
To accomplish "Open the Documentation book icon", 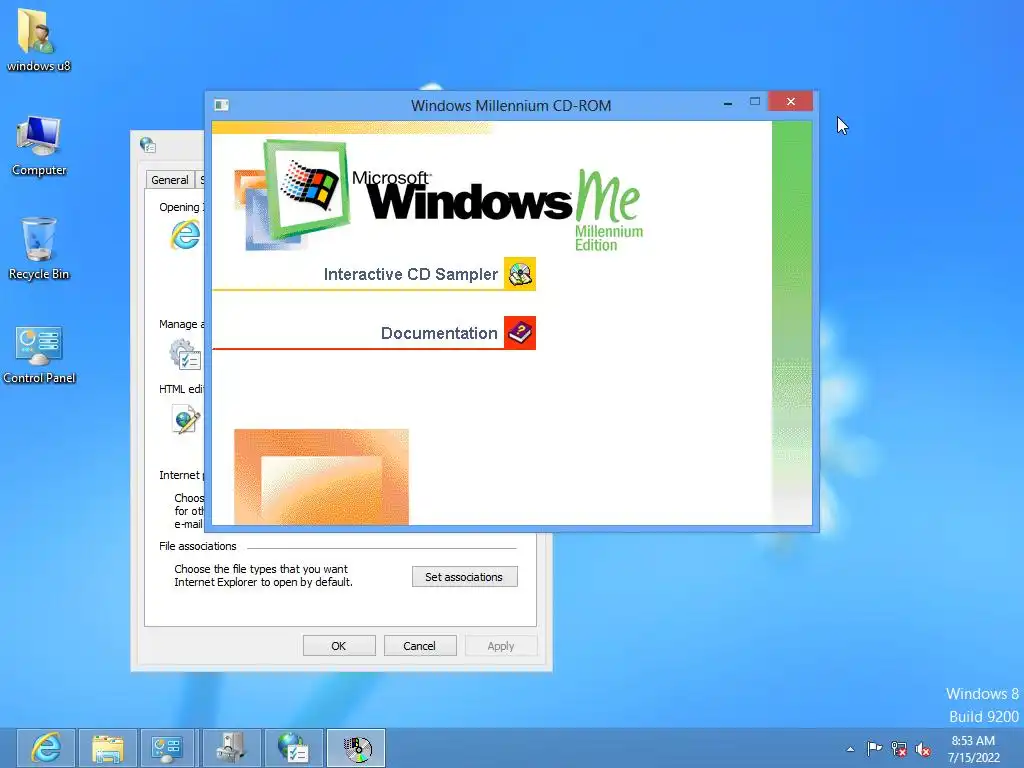I will pos(520,333).
